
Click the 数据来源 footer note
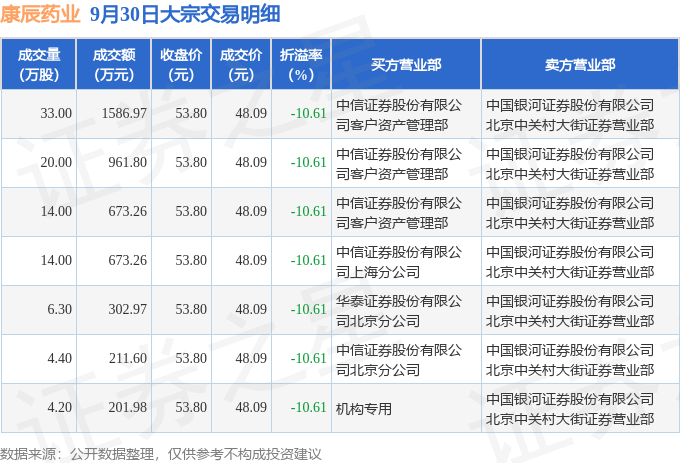(161, 454)
